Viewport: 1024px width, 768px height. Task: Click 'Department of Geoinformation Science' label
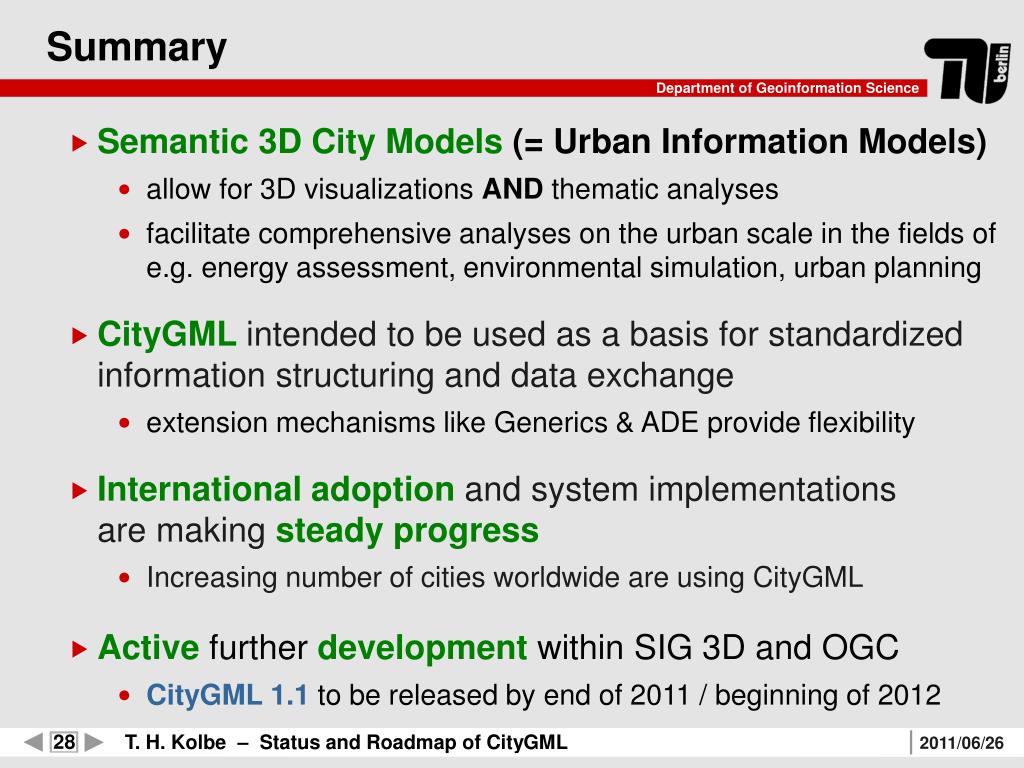(x=787, y=88)
